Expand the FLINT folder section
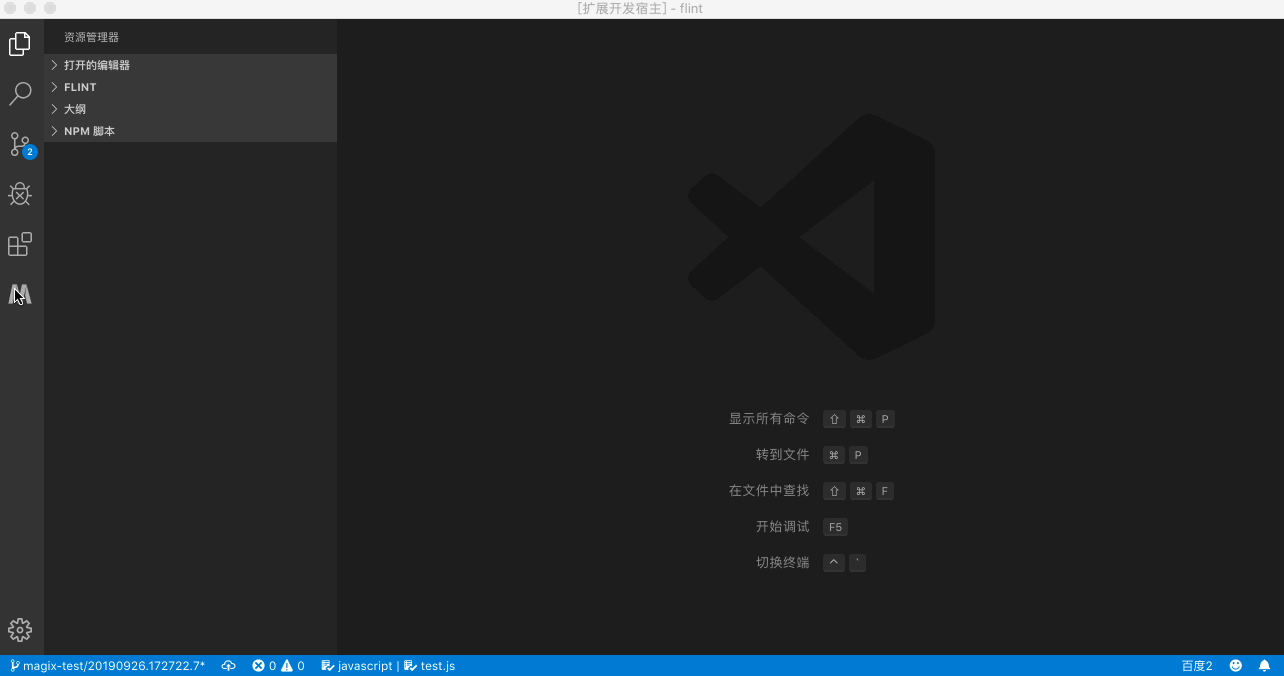This screenshot has width=1284, height=676. coord(190,87)
